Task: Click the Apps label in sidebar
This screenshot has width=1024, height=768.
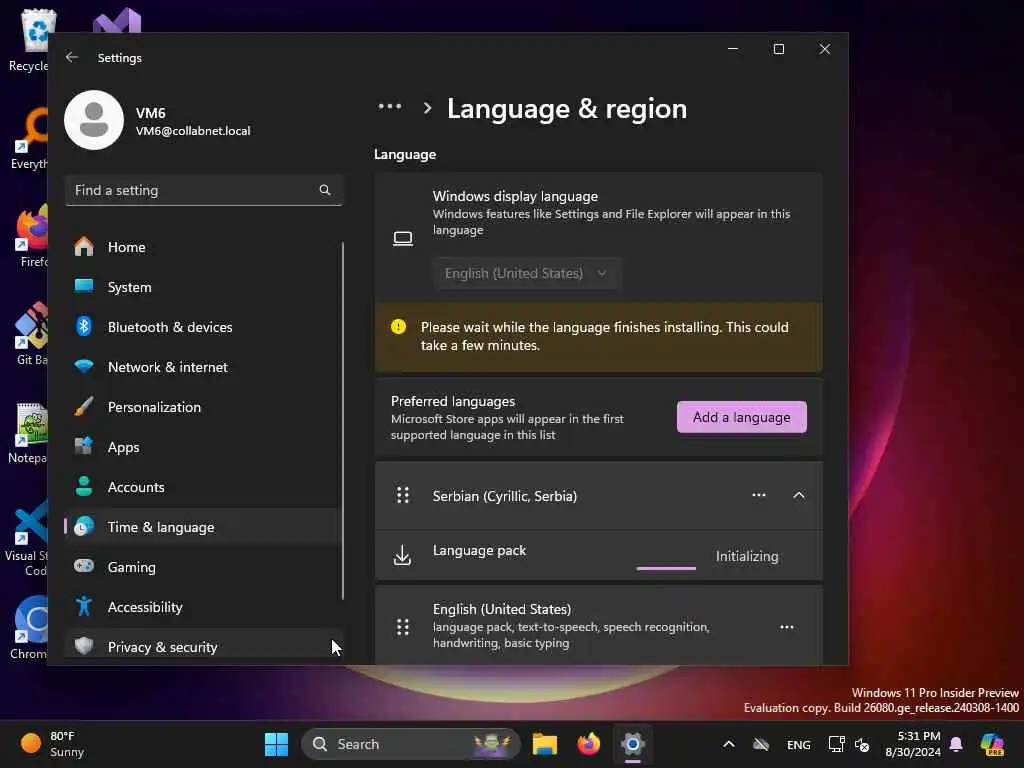Action: [x=123, y=447]
